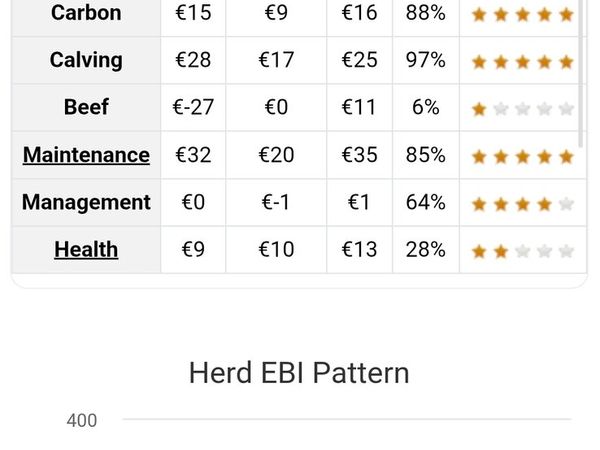Viewport: 600px width, 450px height.
Task: Click the Beef row single-star rating
Action: [522, 108]
